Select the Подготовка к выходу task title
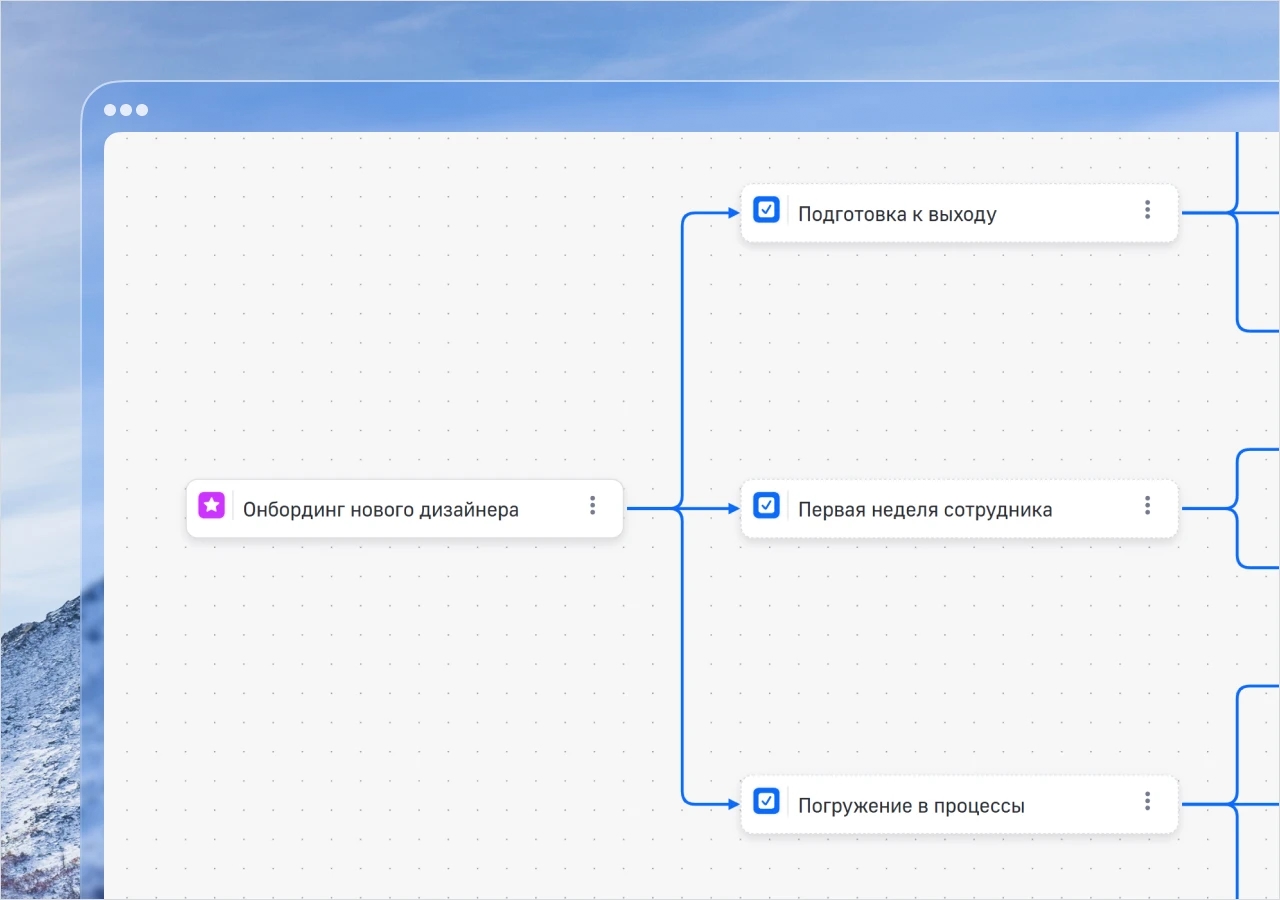 [897, 214]
